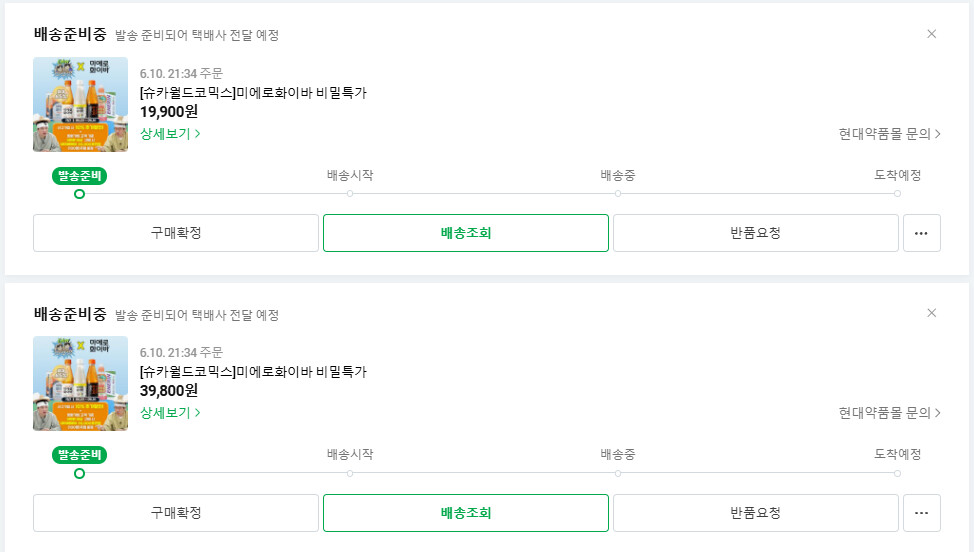Click the product title of the 39,800원 order

coord(253,372)
